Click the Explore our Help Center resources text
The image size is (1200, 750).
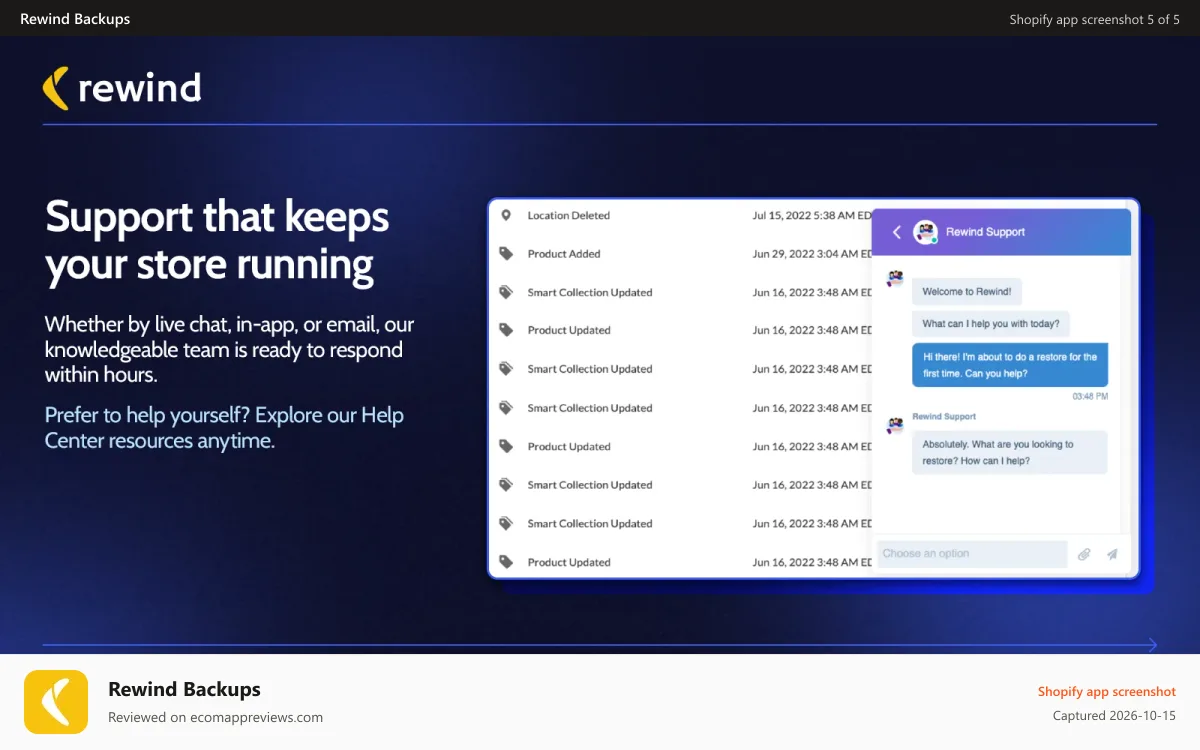tap(224, 427)
